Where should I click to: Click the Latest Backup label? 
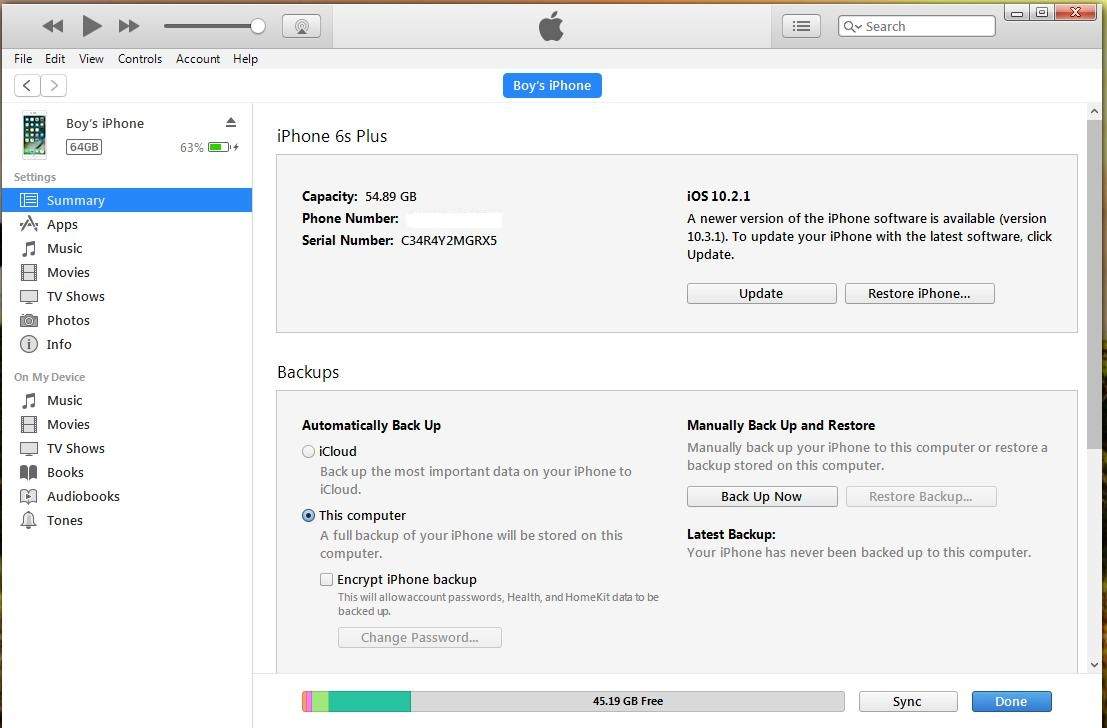(x=731, y=535)
